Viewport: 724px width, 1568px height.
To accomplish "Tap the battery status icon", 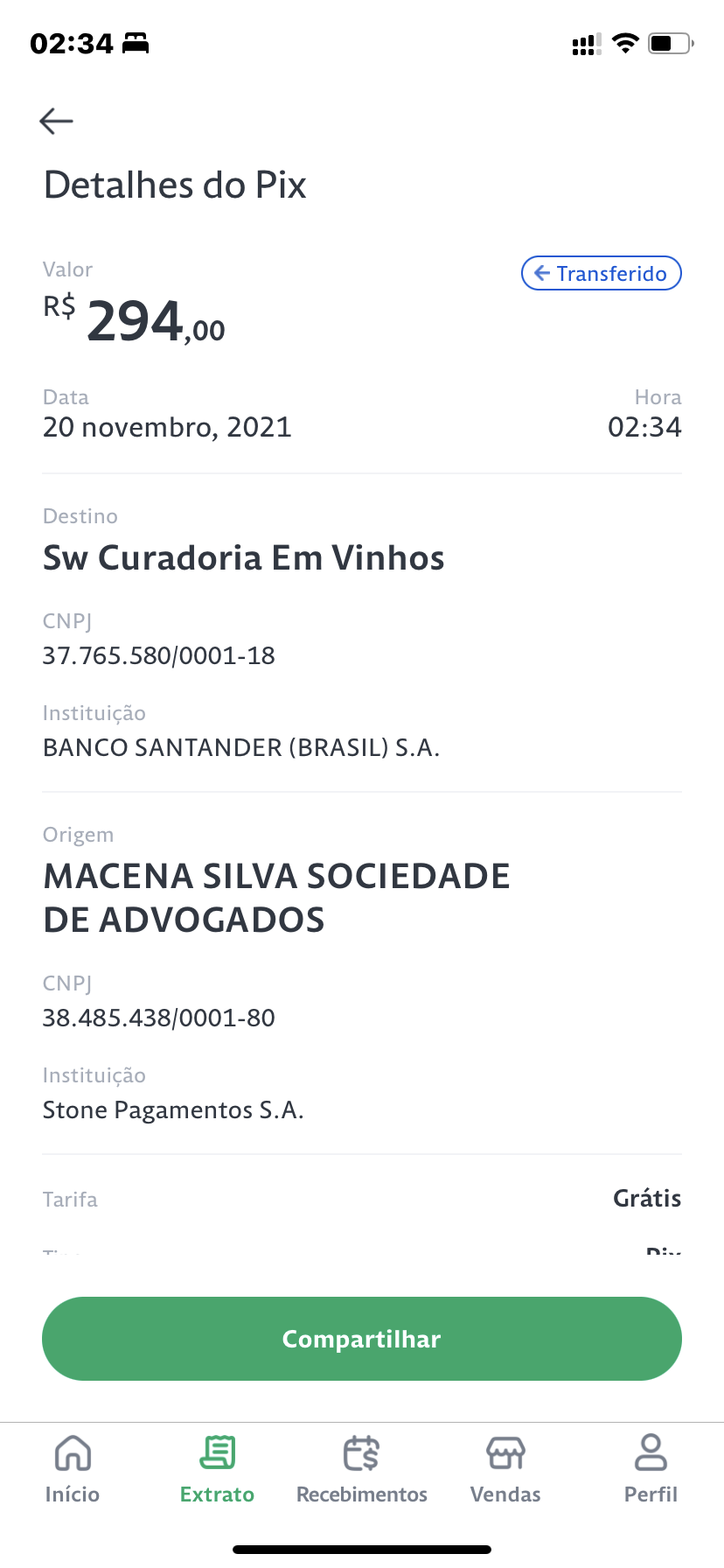I will tap(670, 43).
